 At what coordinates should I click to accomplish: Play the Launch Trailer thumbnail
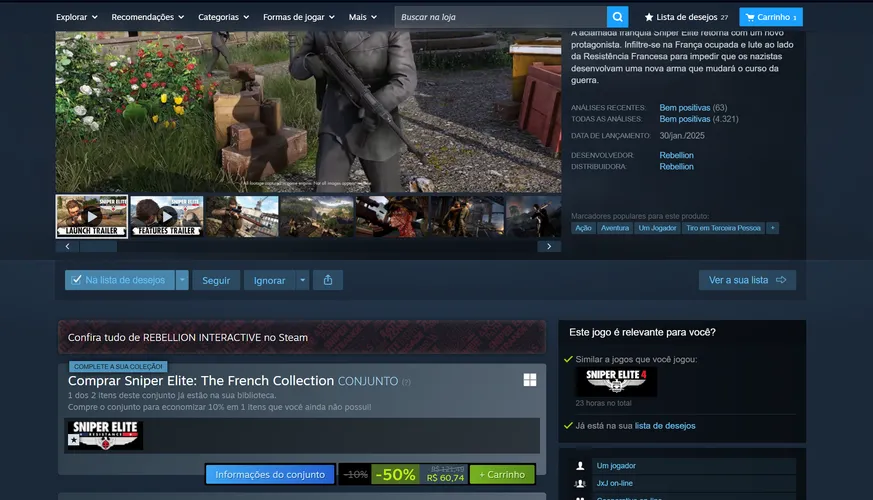coord(92,216)
